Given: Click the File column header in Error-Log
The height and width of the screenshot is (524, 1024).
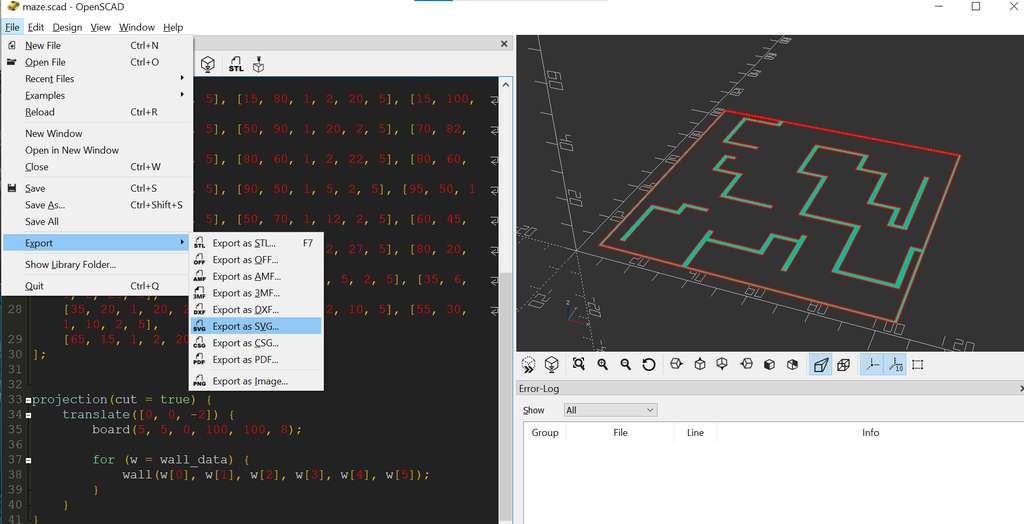Looking at the screenshot, I should tap(620, 433).
